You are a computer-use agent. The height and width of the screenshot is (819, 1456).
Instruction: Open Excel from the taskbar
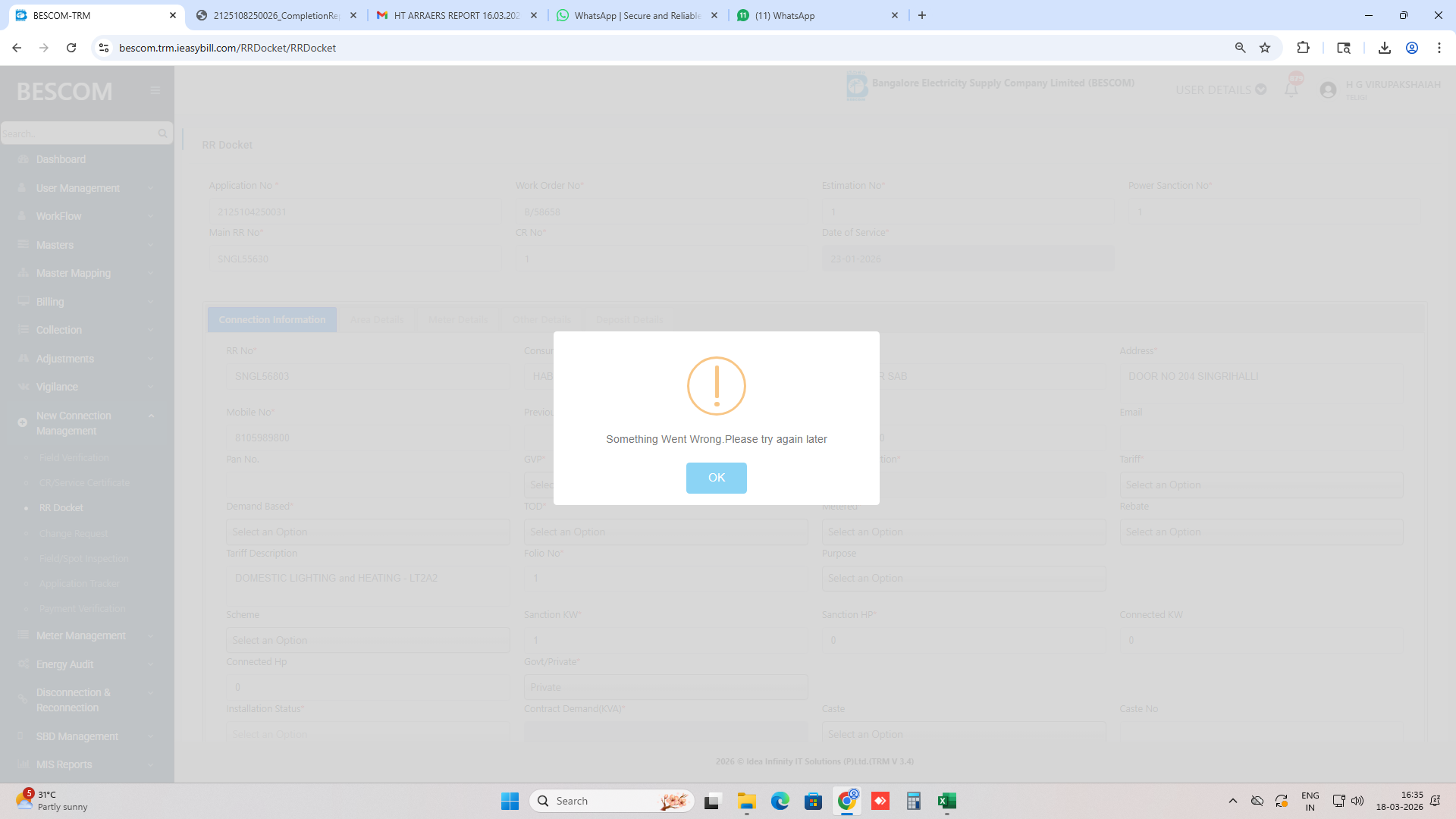tap(946, 801)
